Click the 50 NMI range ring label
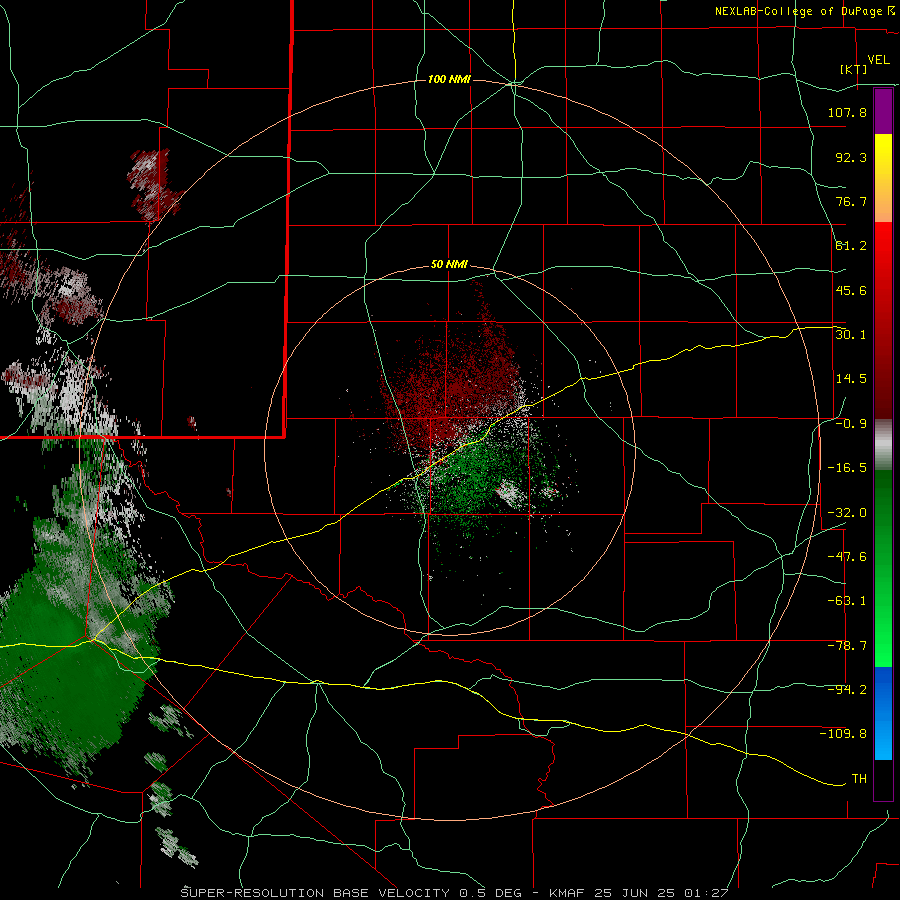This screenshot has width=900, height=900. [449, 264]
